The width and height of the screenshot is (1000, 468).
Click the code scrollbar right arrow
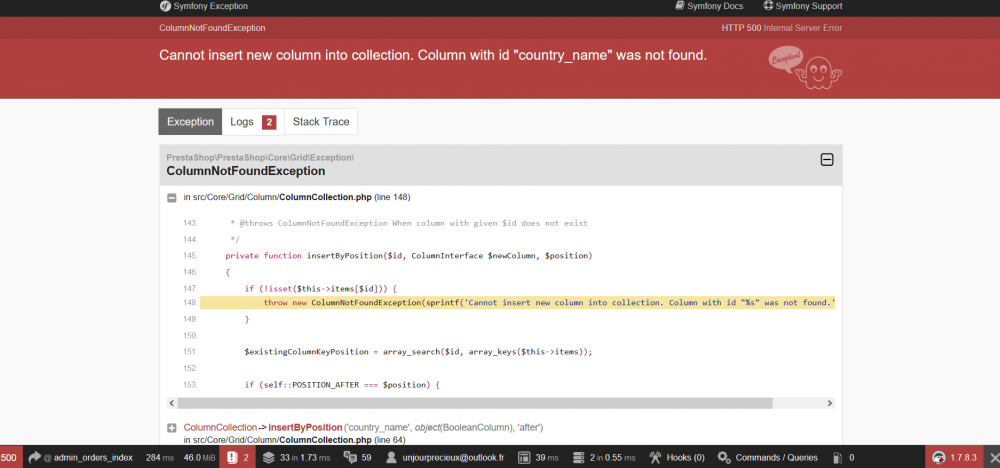(829, 403)
